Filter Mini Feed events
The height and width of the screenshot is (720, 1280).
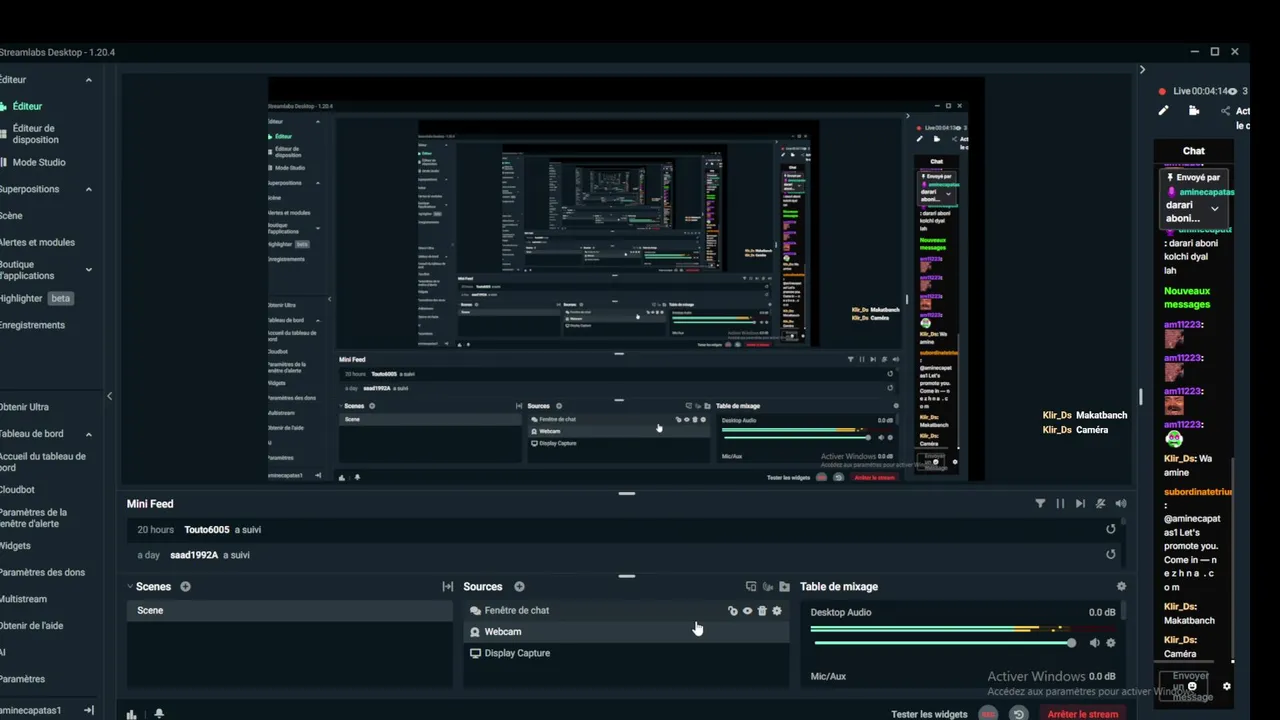click(x=1040, y=504)
